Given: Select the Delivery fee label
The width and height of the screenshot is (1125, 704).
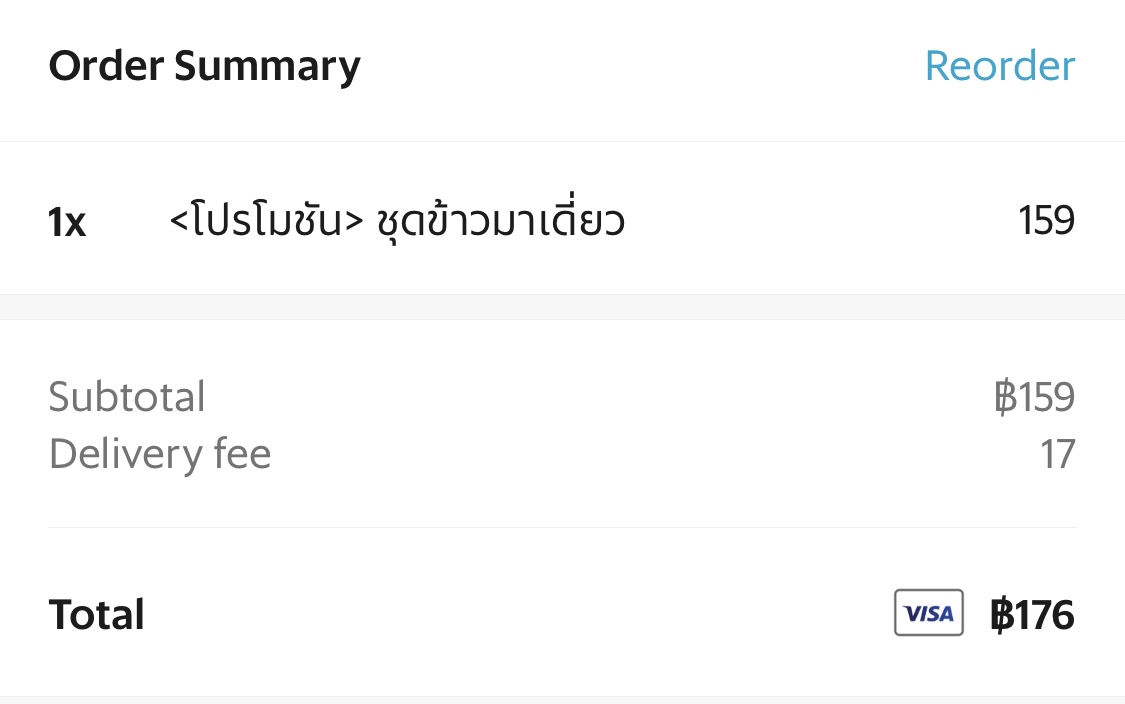Looking at the screenshot, I should coord(160,455).
